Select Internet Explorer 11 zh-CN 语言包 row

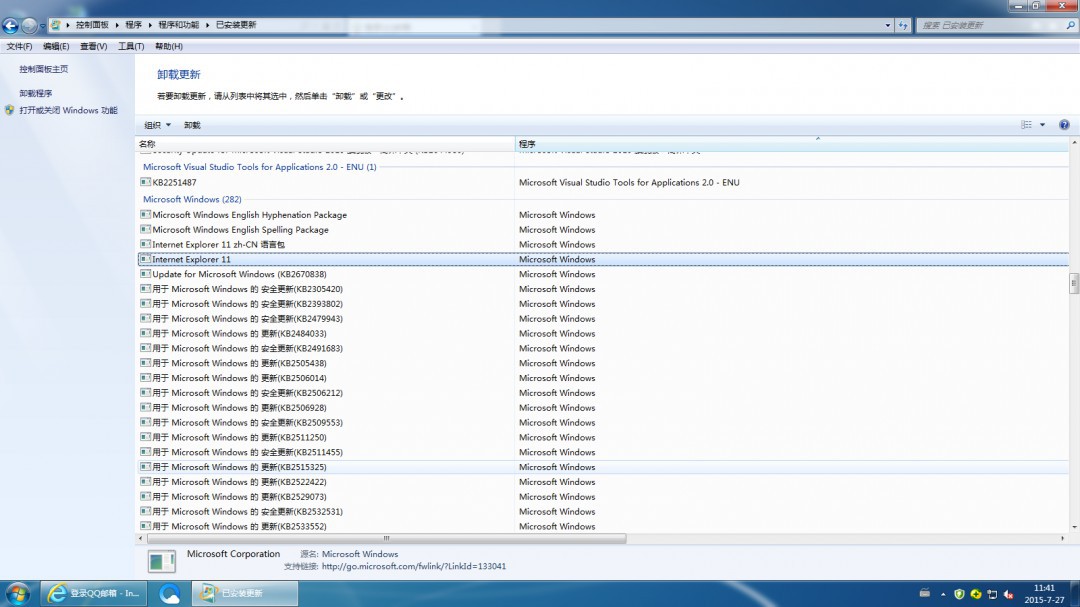(x=603, y=245)
